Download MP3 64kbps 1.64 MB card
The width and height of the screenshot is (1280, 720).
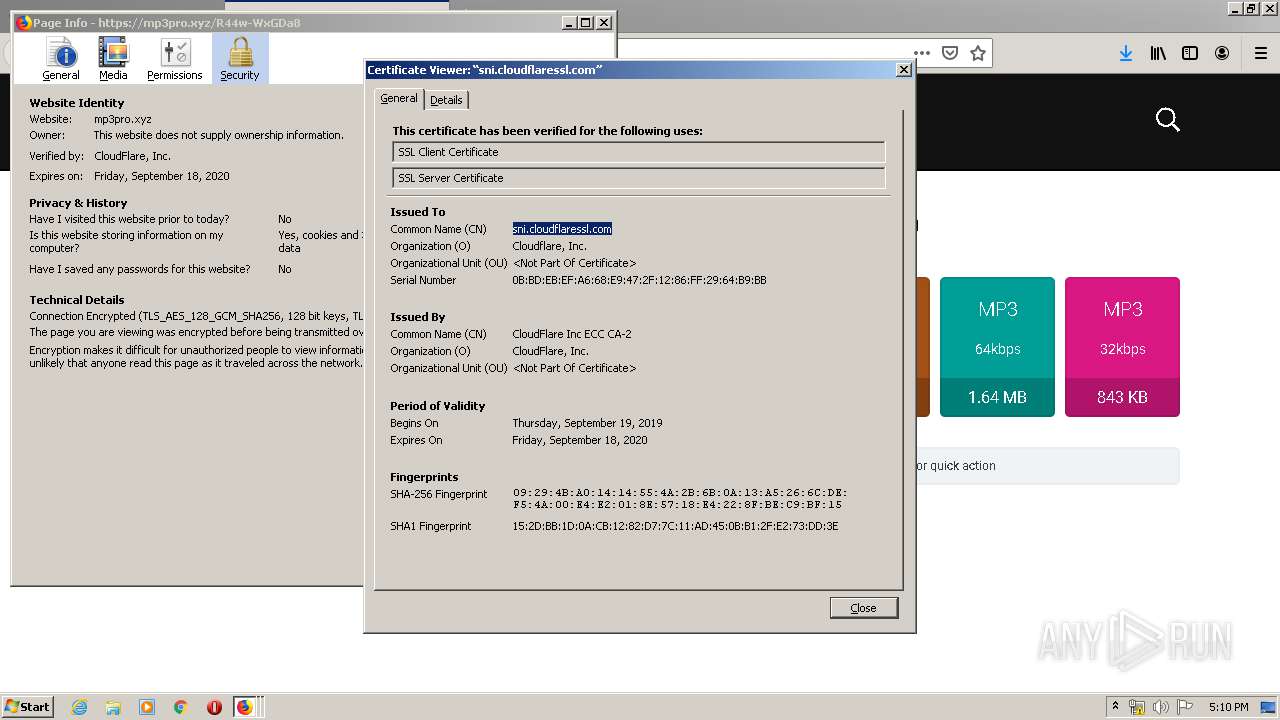point(997,347)
